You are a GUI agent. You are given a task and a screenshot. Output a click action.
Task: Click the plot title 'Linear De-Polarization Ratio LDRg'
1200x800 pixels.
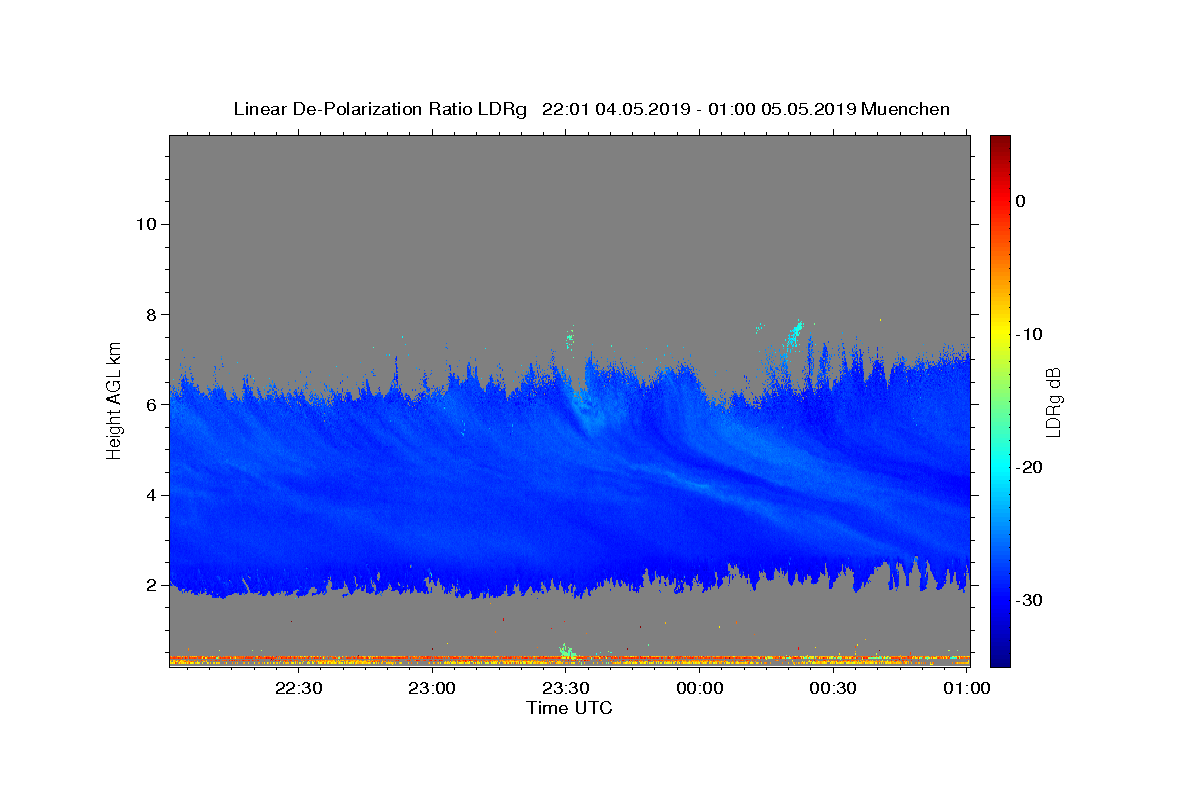[x=379, y=109]
